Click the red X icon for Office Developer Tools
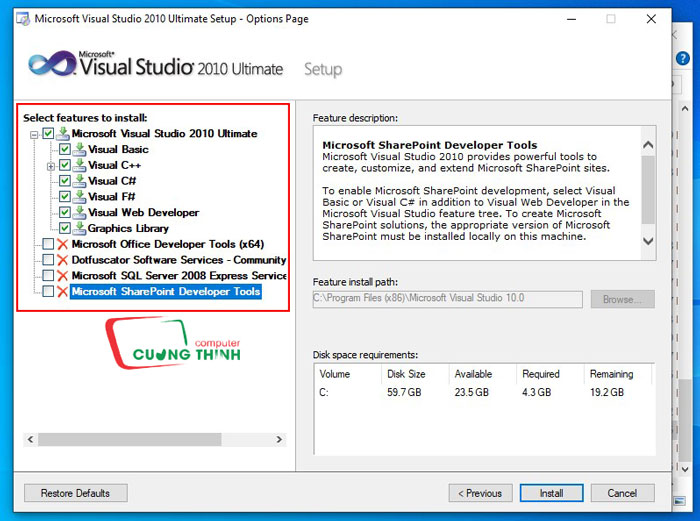The width and height of the screenshot is (700, 521). pos(62,244)
